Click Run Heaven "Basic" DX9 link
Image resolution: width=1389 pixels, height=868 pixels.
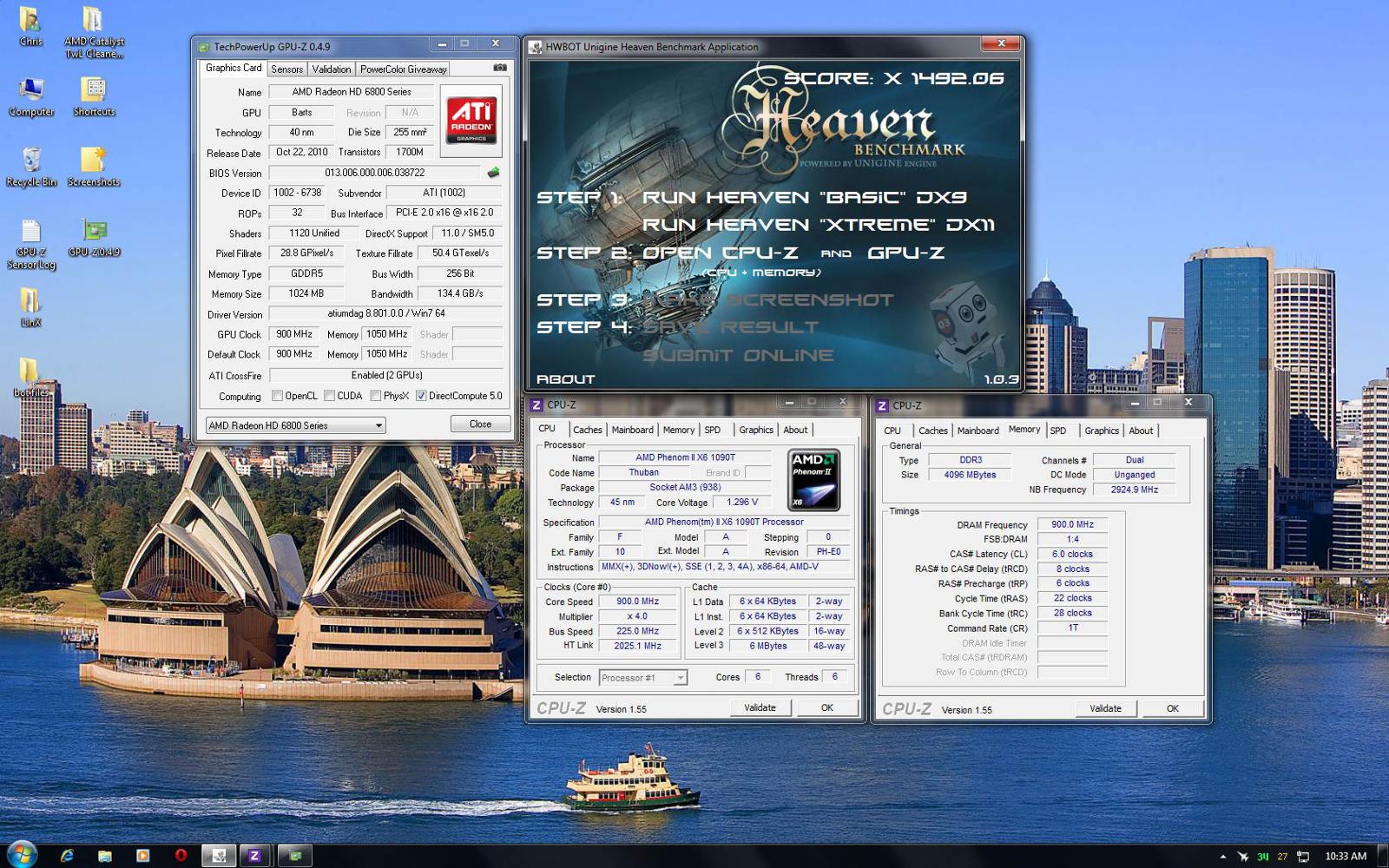805,198
